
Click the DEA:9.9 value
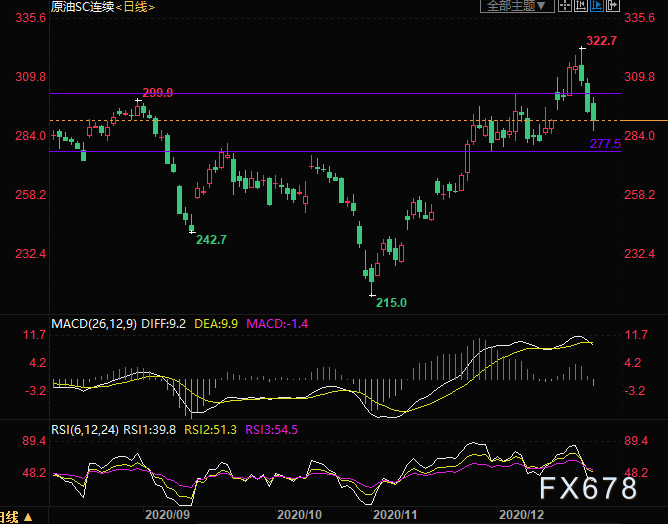click(x=216, y=324)
